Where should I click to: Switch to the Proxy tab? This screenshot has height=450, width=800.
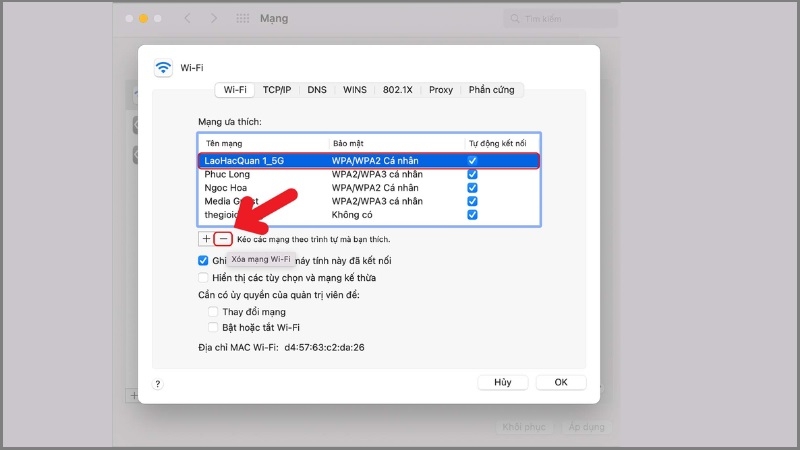[441, 90]
